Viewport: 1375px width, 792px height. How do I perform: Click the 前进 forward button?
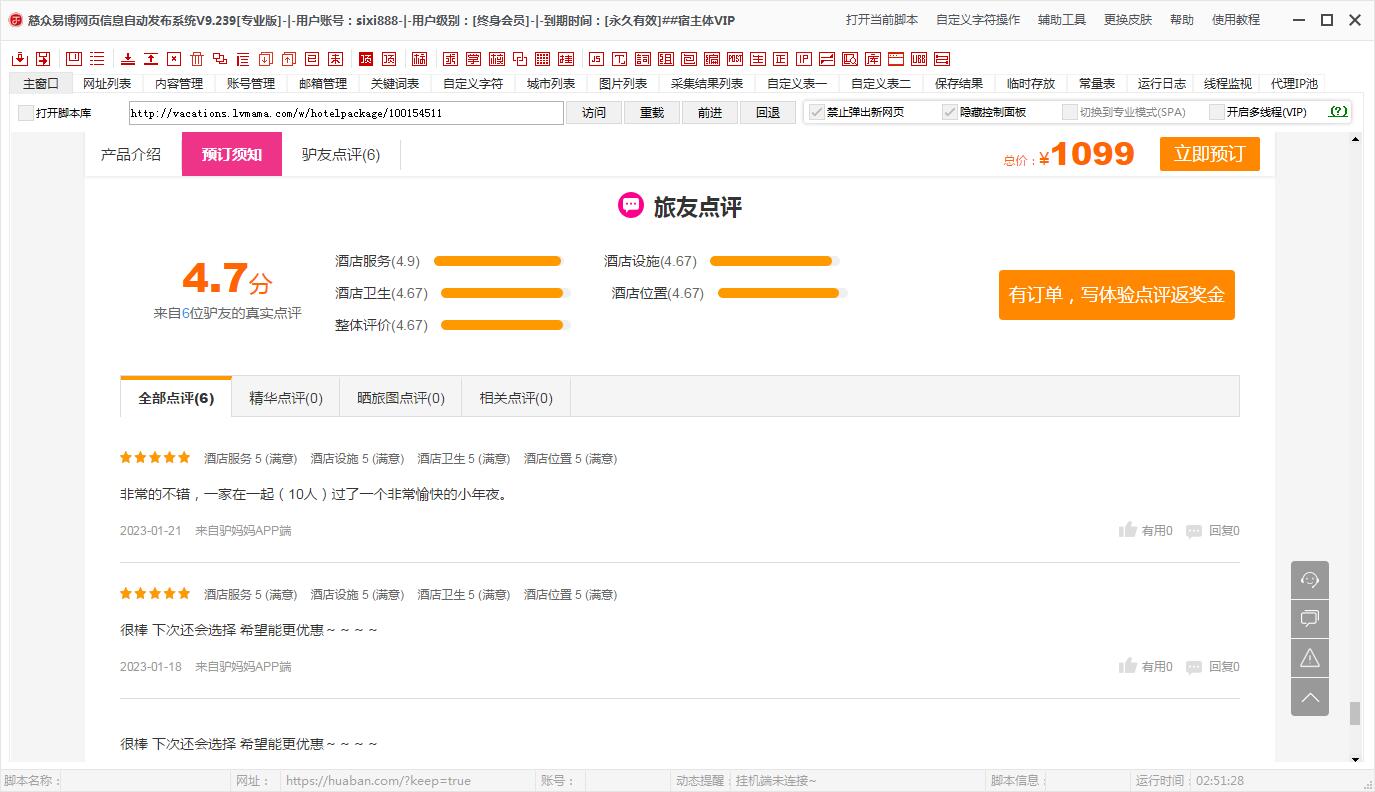[710, 113]
